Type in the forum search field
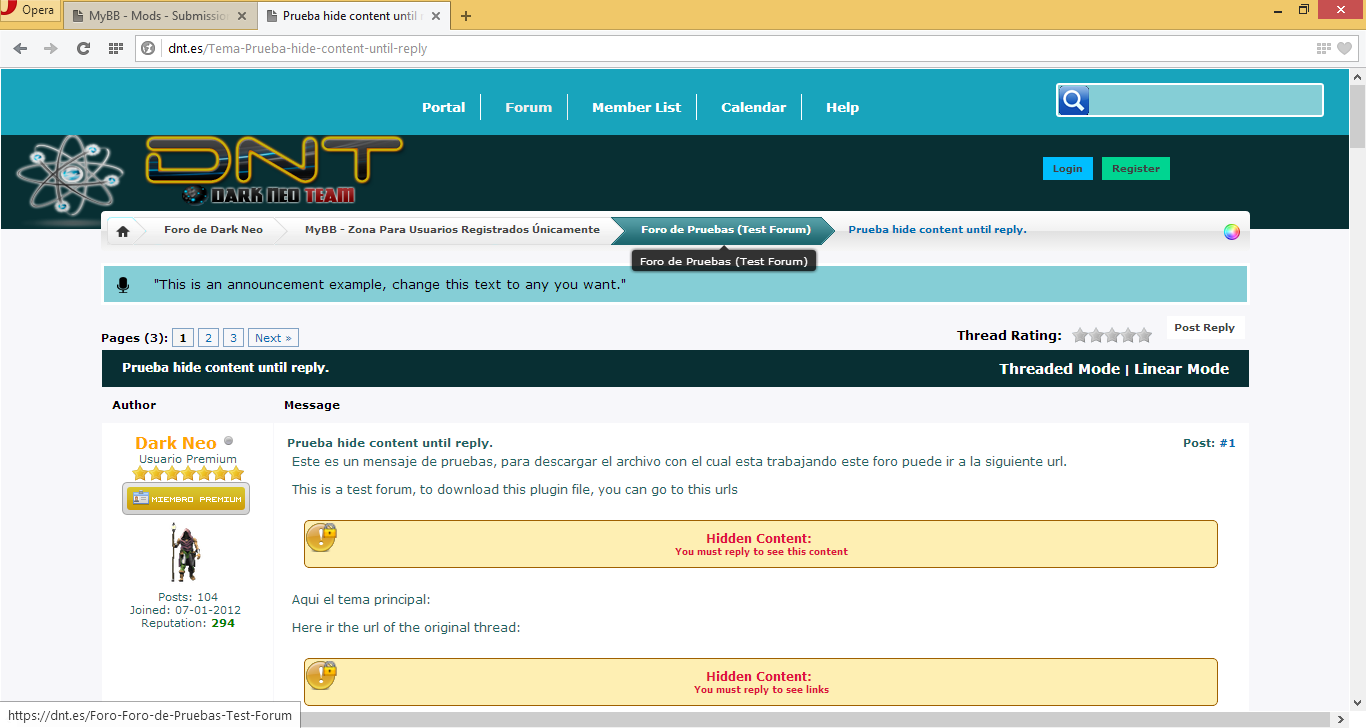The image size is (1366, 728). (x=1205, y=100)
